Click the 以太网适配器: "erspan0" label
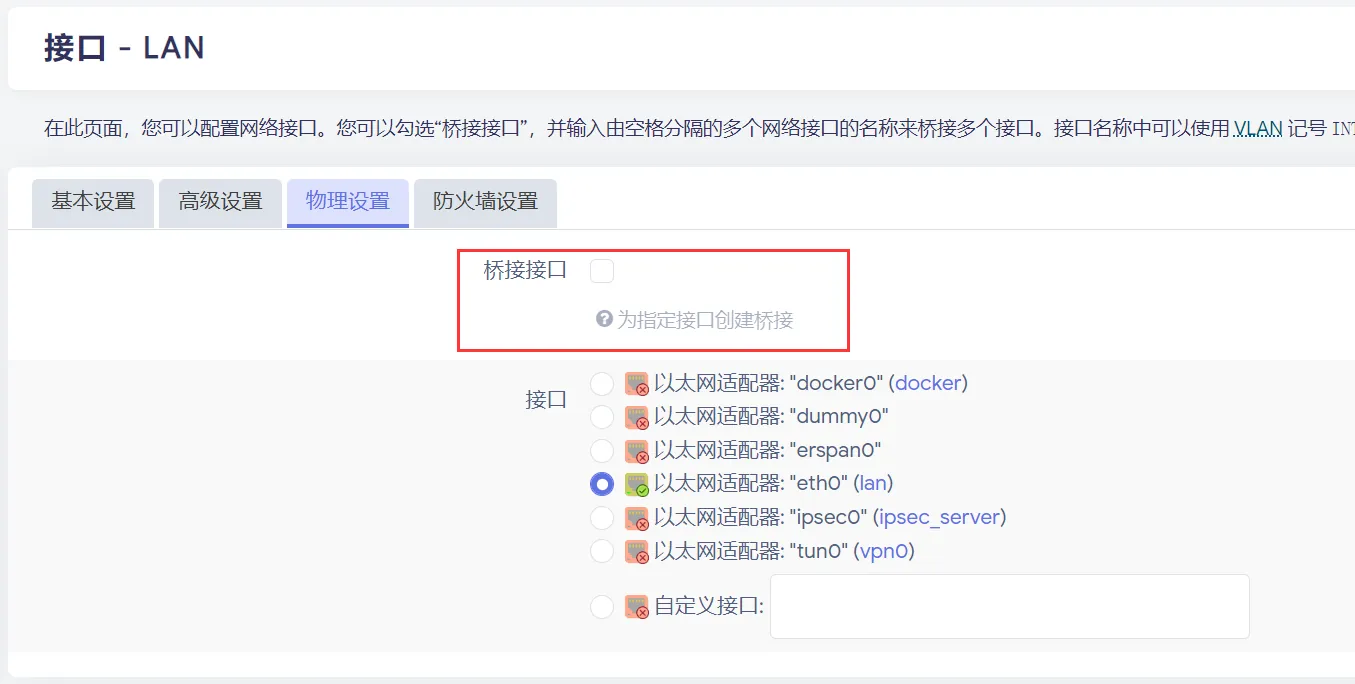The width and height of the screenshot is (1355, 684). click(x=768, y=451)
